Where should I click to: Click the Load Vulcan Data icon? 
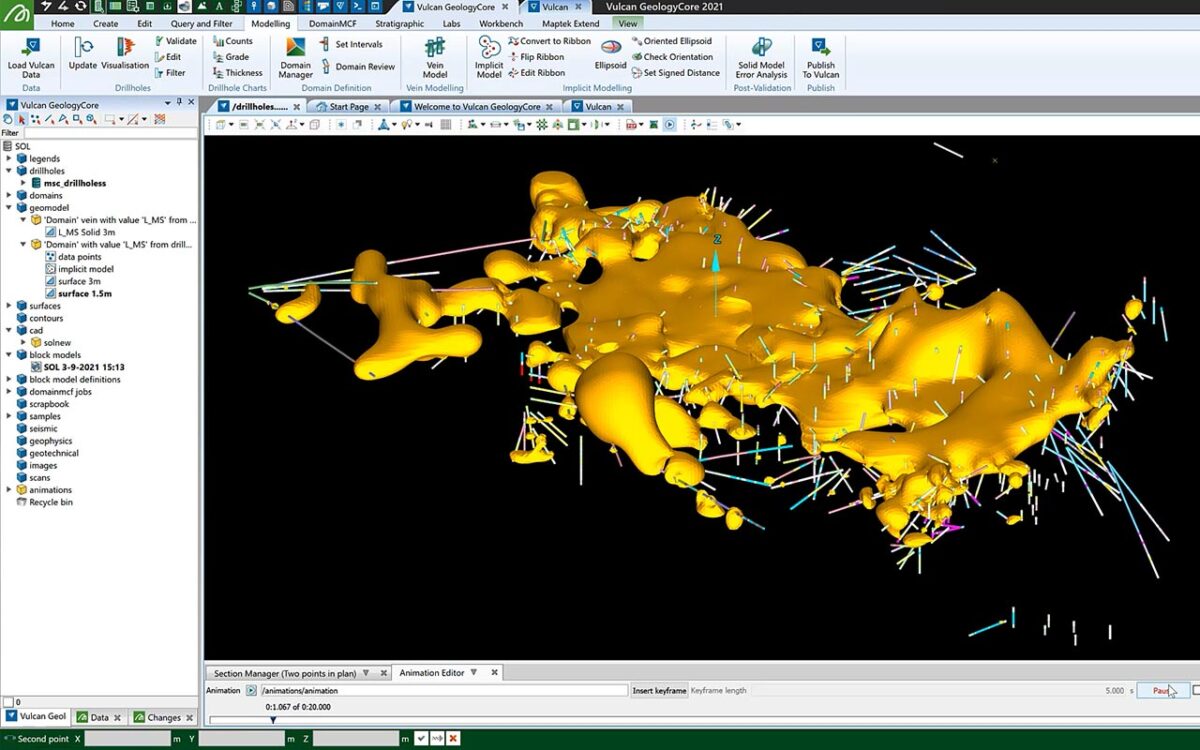[x=31, y=58]
